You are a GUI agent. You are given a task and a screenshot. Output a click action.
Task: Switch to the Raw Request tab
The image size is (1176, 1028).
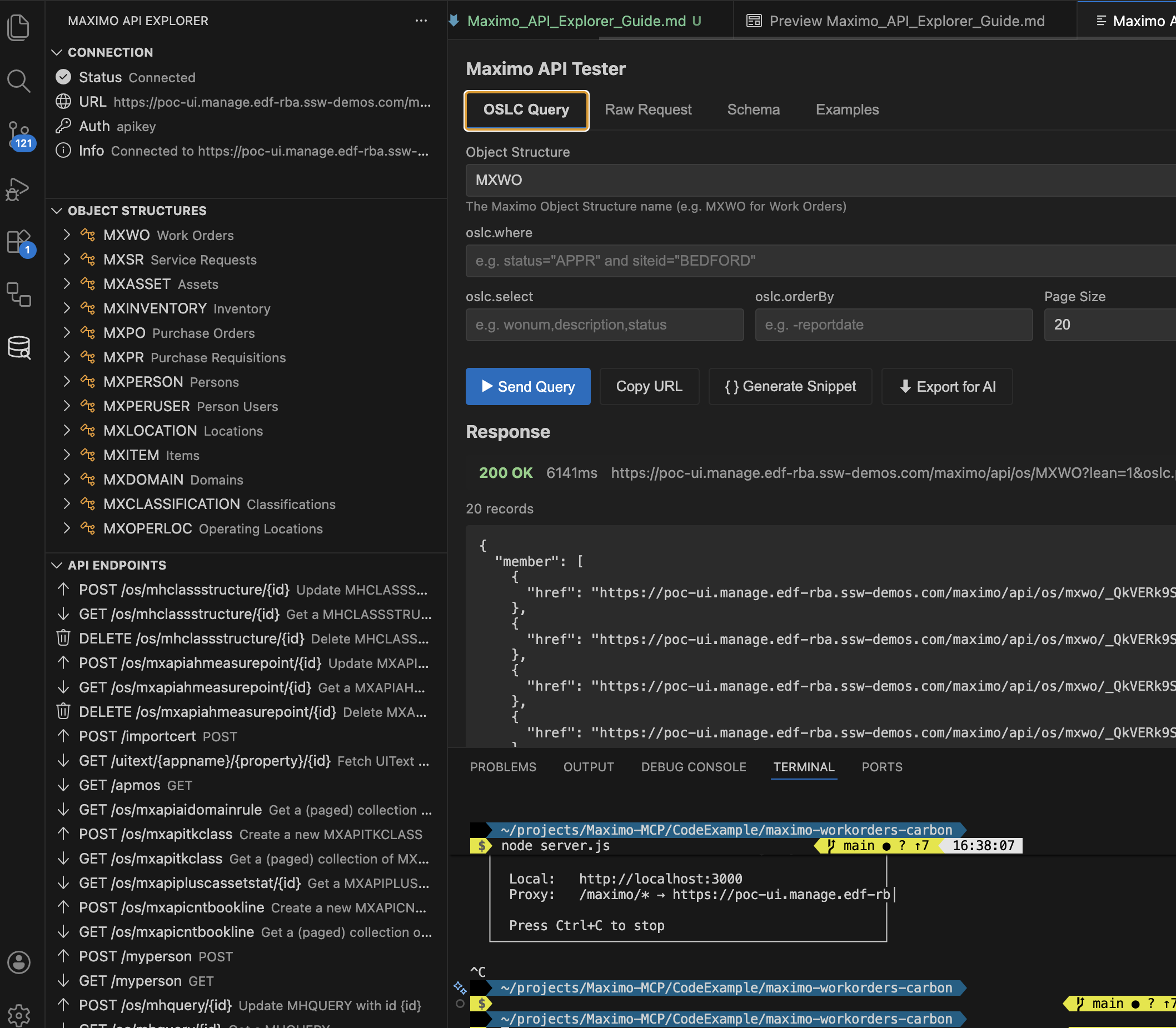click(647, 109)
